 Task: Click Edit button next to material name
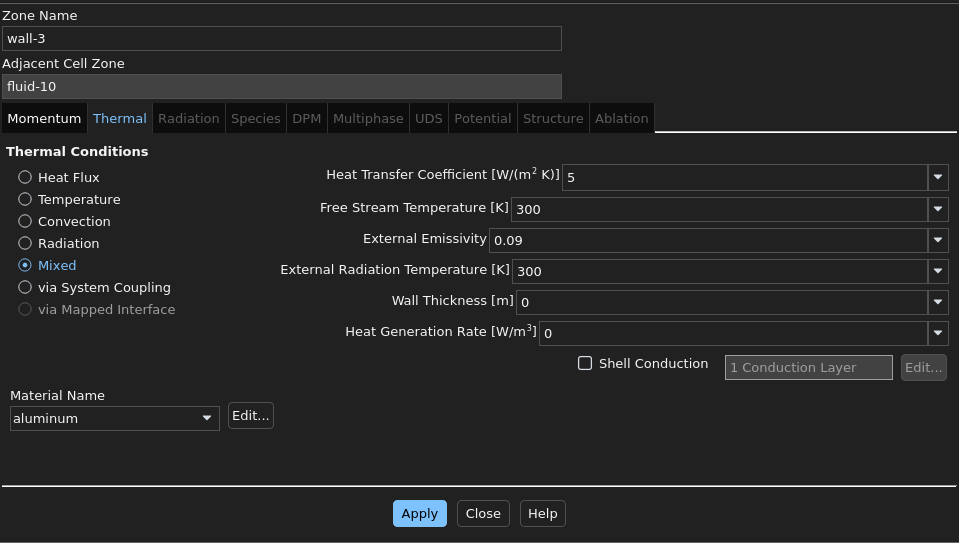(250, 415)
